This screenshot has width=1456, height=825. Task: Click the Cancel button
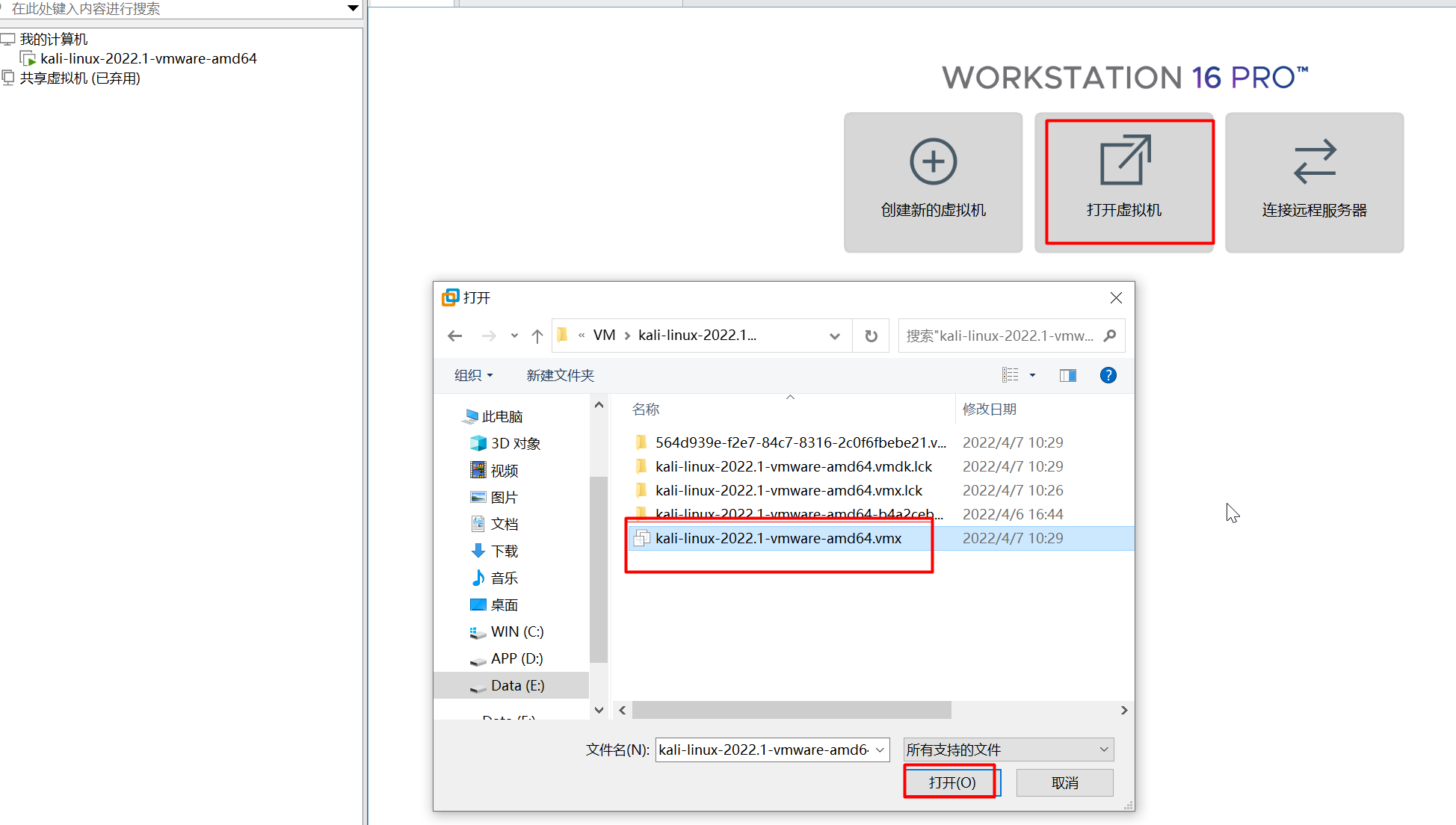pos(1064,782)
